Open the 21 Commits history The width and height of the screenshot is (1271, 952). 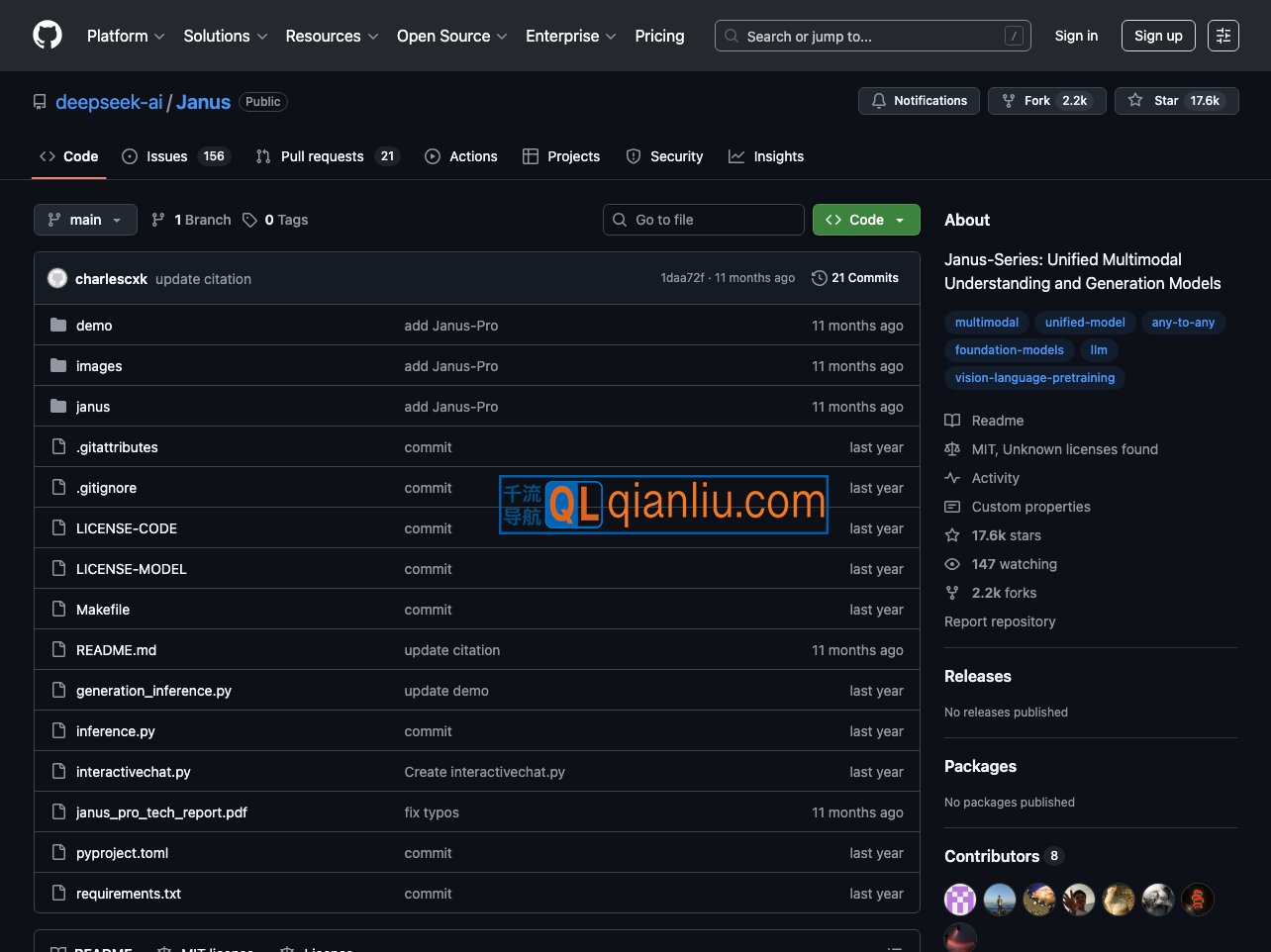point(855,278)
